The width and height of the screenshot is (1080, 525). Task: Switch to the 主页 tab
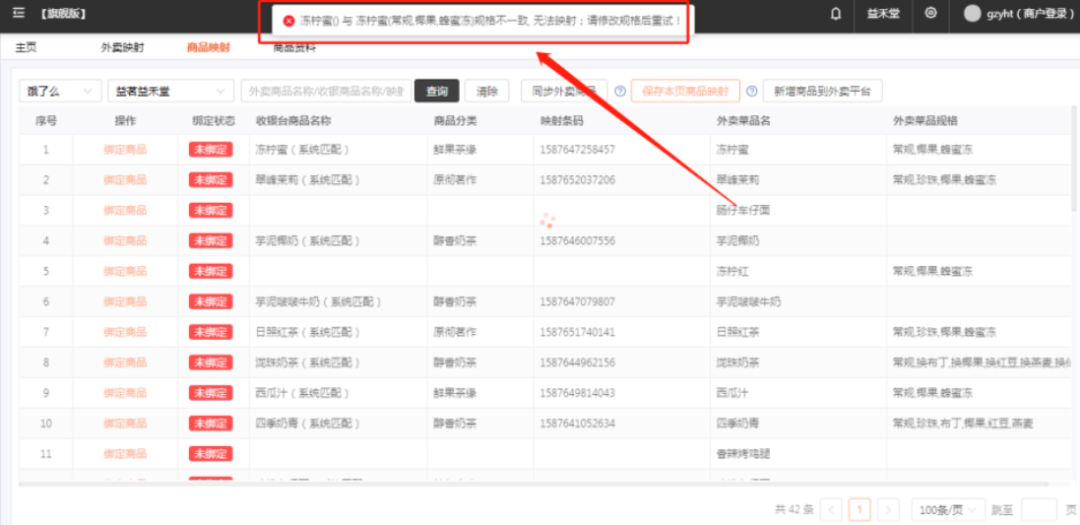coord(25,48)
